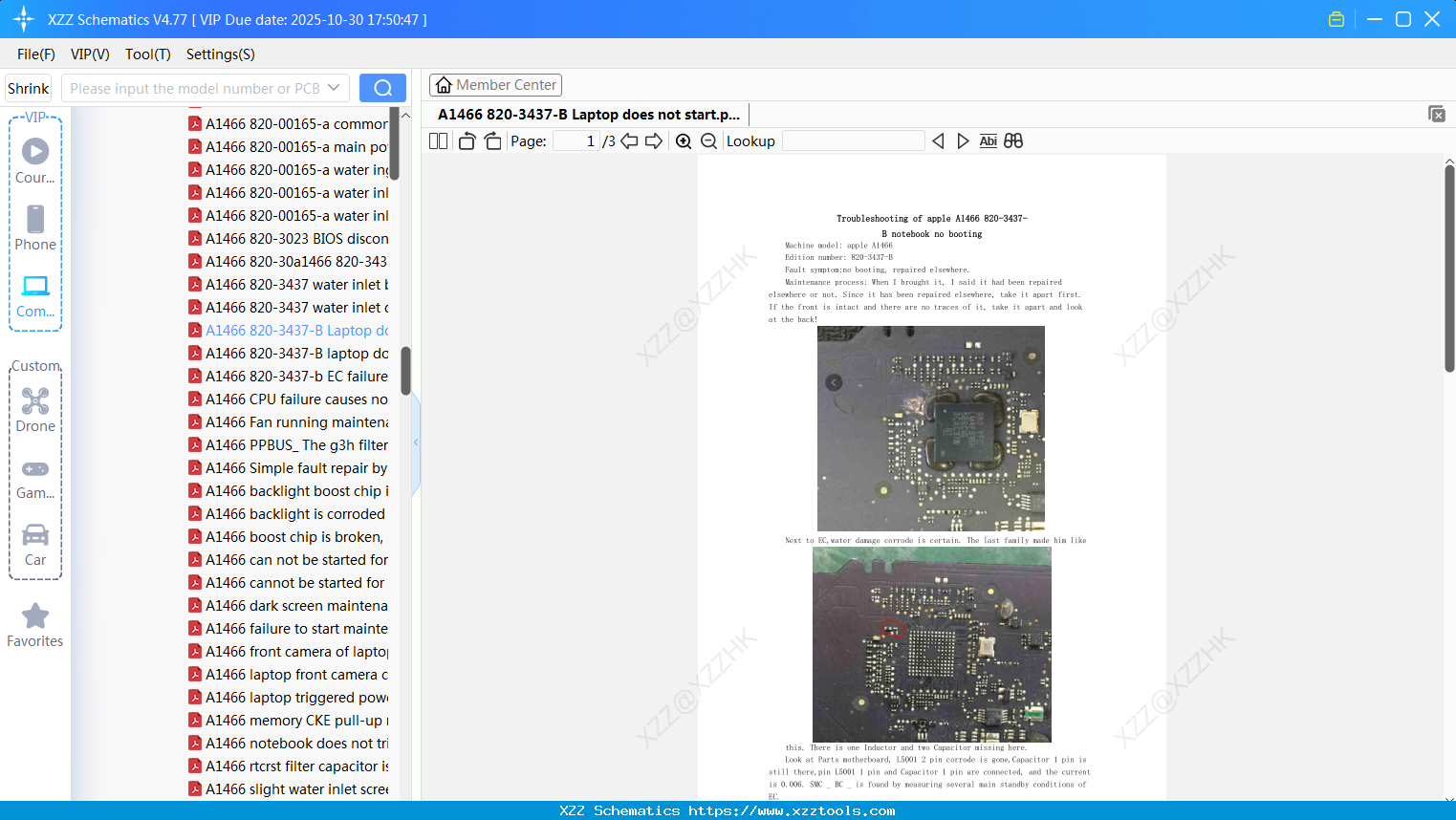Open the Car category
Viewport: 1456px width, 820px height.
[35, 544]
